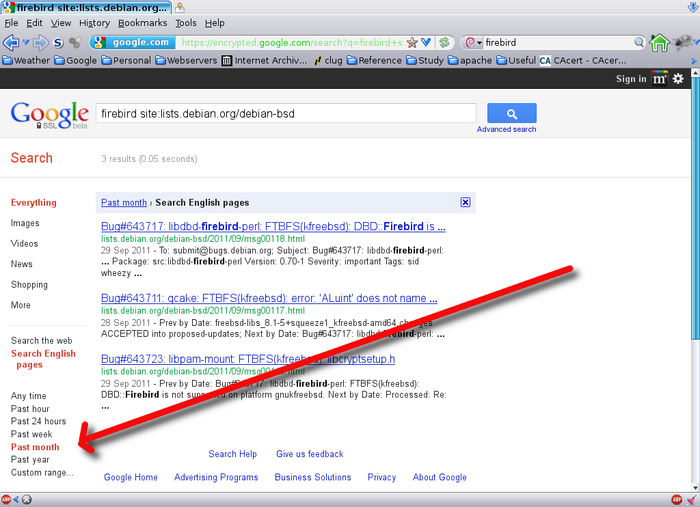The width and height of the screenshot is (700, 507).
Task: Bookmark this page with the star icon
Action: pos(412,42)
